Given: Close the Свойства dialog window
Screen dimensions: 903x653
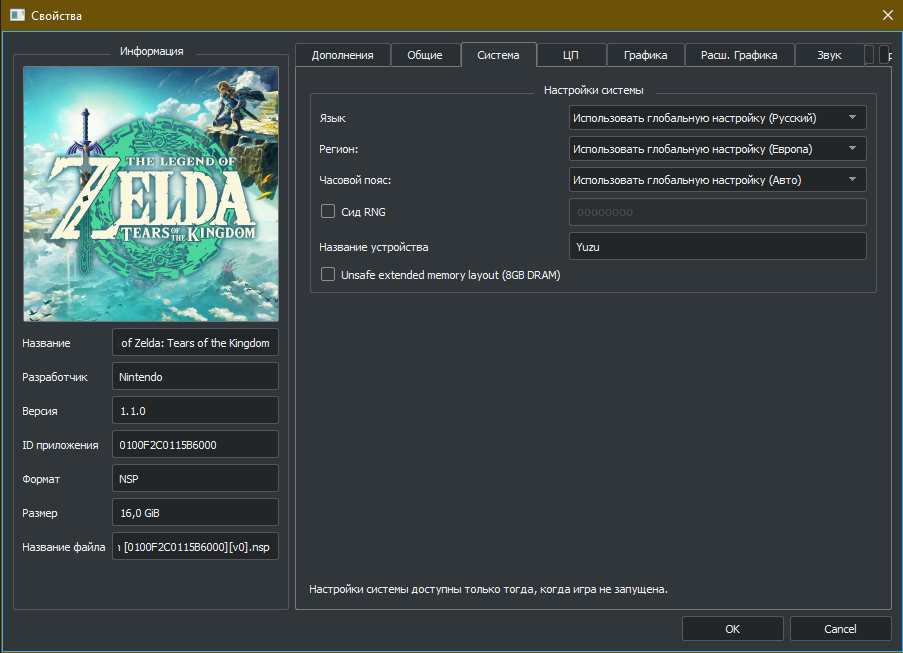Looking at the screenshot, I should click(887, 16).
